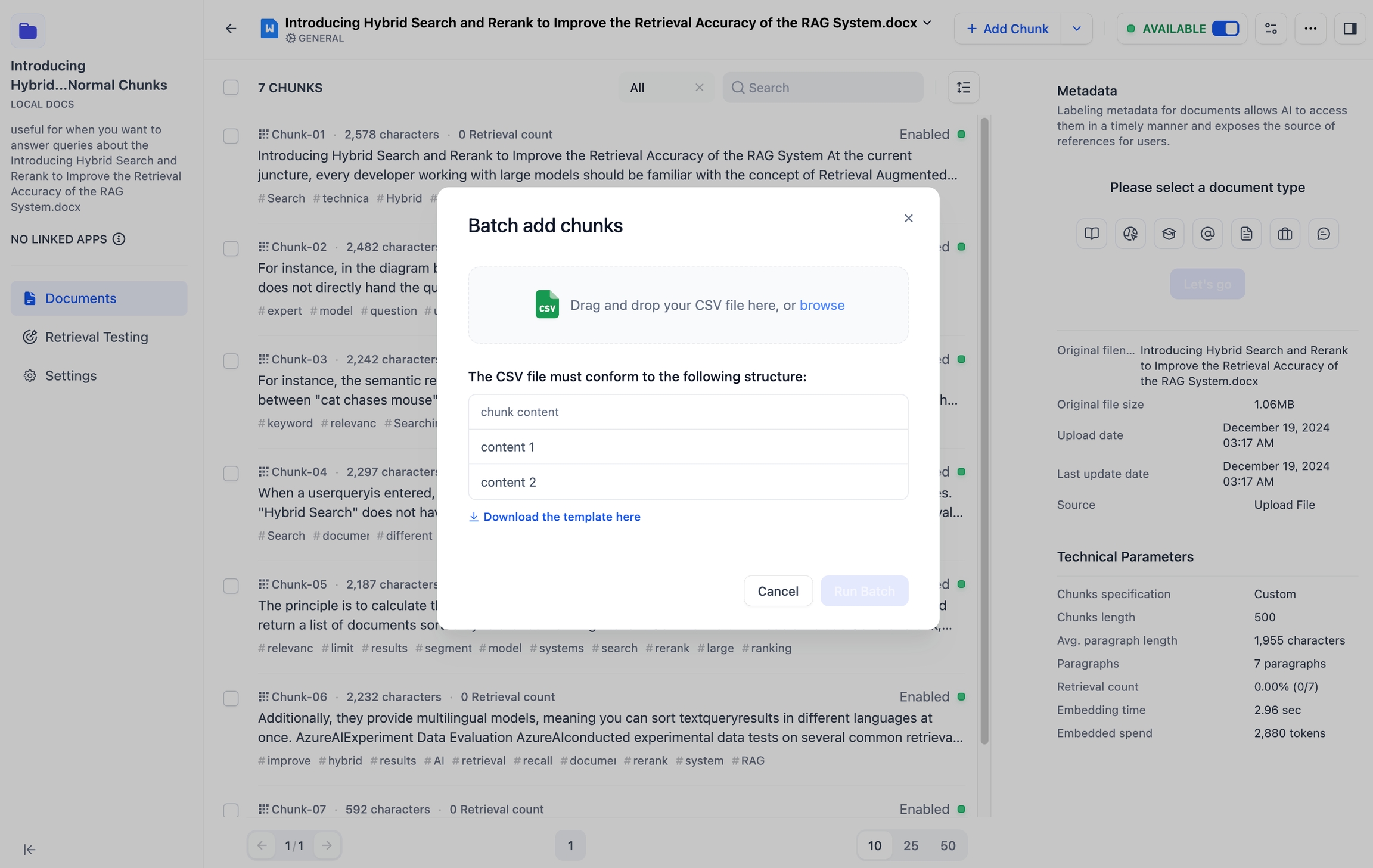
Task: Expand the Add Chunk dropdown arrow
Action: tap(1076, 29)
